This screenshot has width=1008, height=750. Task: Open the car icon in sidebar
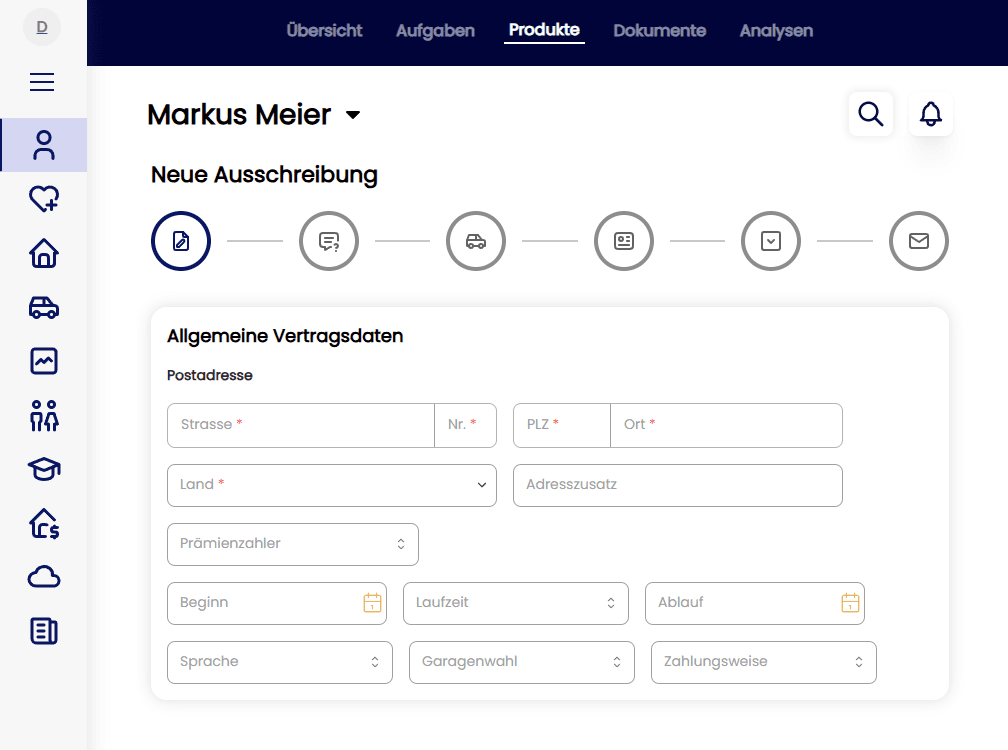pyautogui.click(x=44, y=308)
